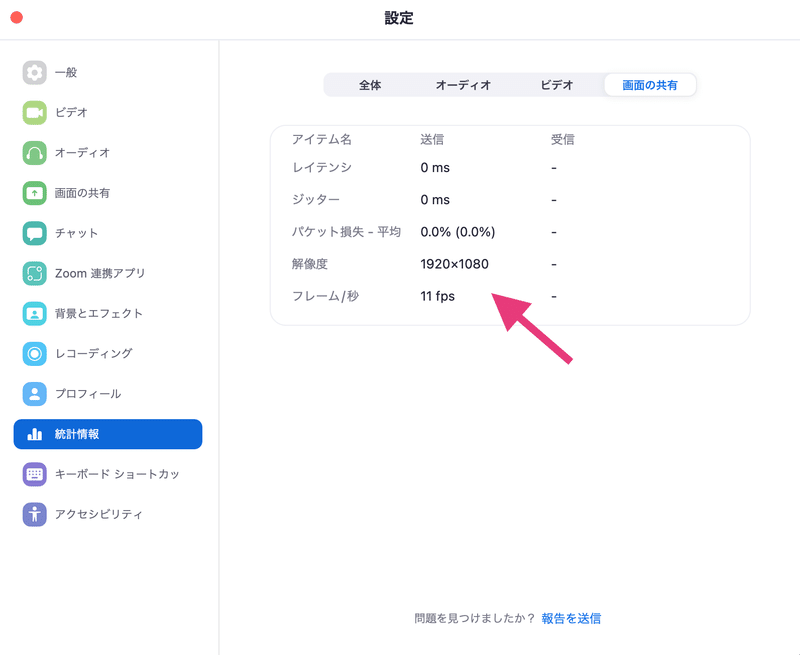This screenshot has height=655, width=800.
Task: Open 背景とエフェクト icon in sidebar
Action: coord(34,313)
